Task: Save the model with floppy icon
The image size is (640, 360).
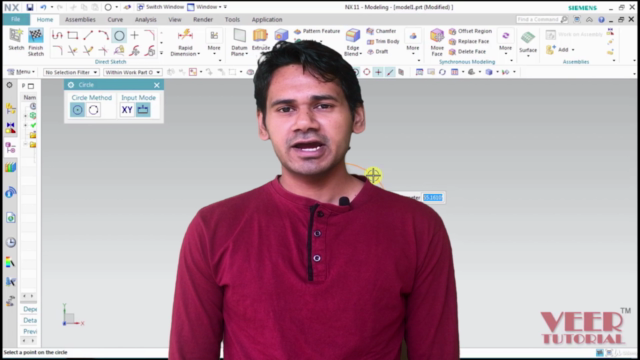Action: tap(30, 7)
